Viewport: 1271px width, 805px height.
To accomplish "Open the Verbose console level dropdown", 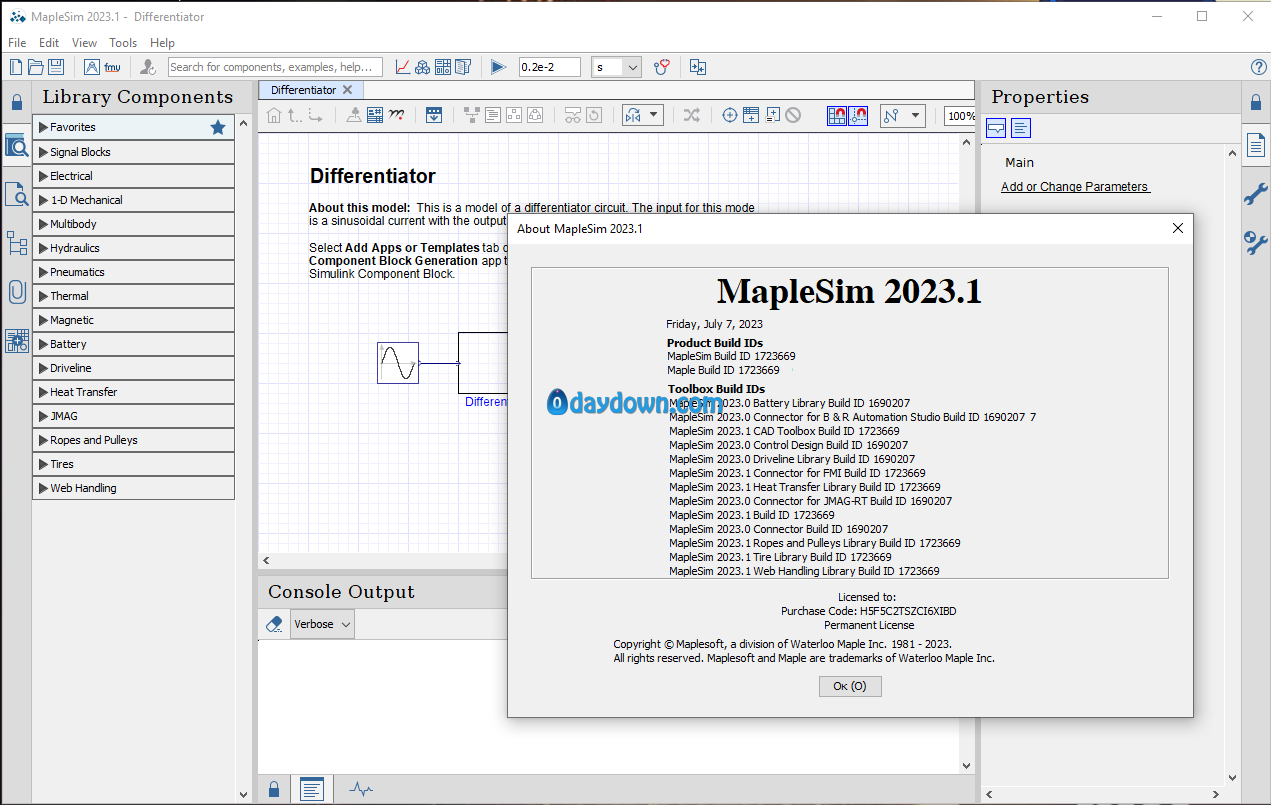I will click(x=322, y=624).
